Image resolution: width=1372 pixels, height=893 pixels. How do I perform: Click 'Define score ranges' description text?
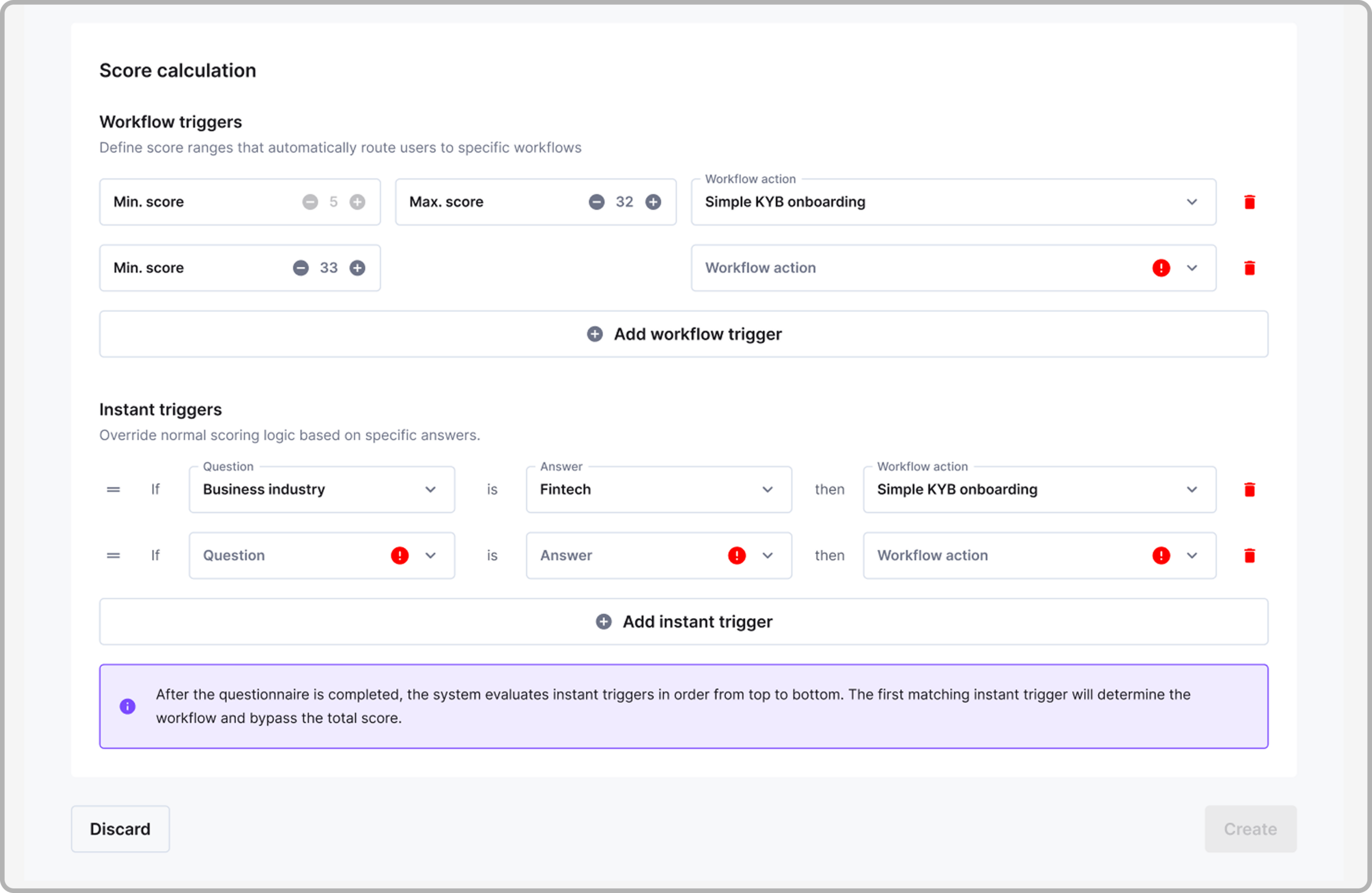coord(340,148)
